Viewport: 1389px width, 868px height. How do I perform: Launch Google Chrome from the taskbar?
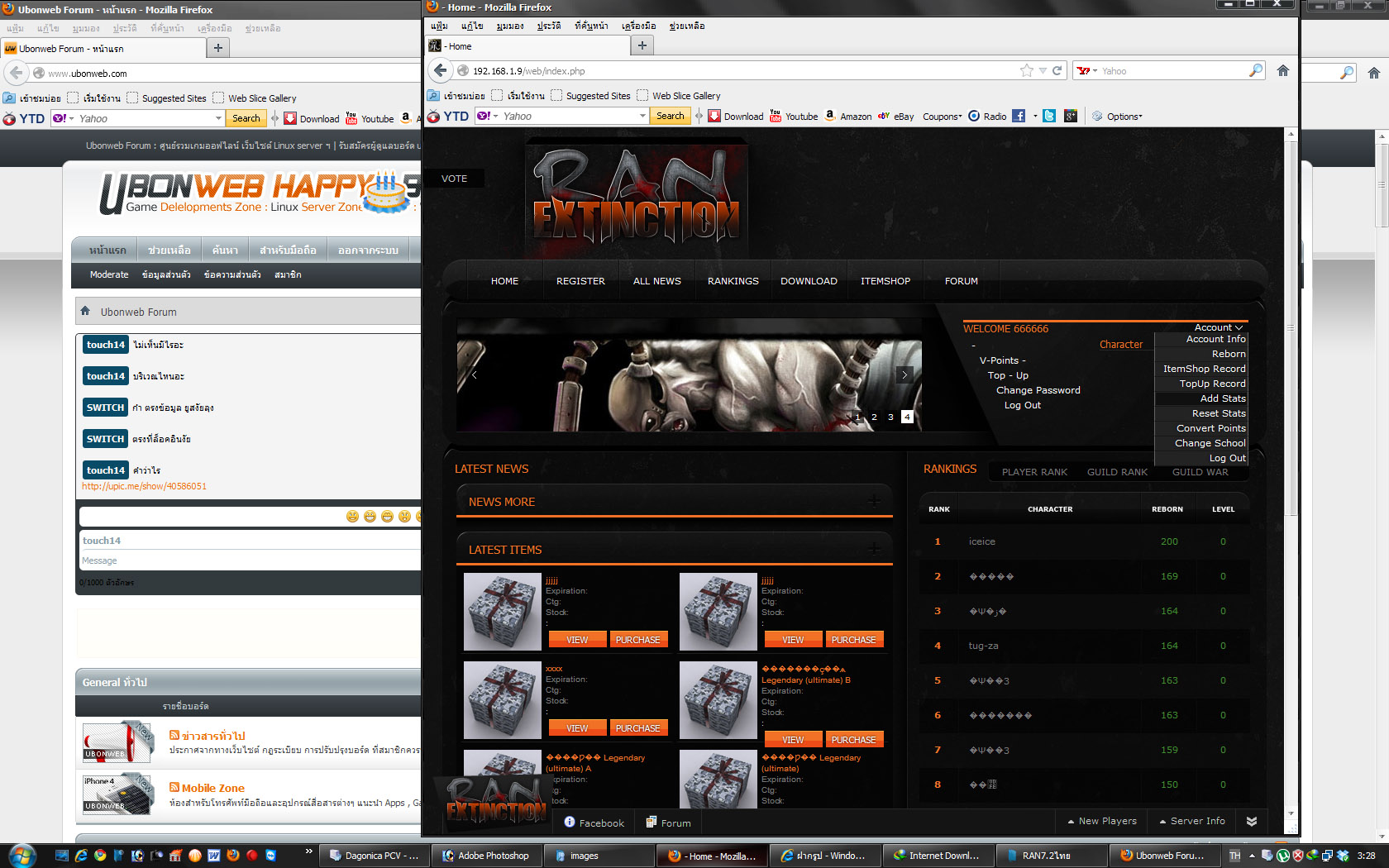(100, 856)
